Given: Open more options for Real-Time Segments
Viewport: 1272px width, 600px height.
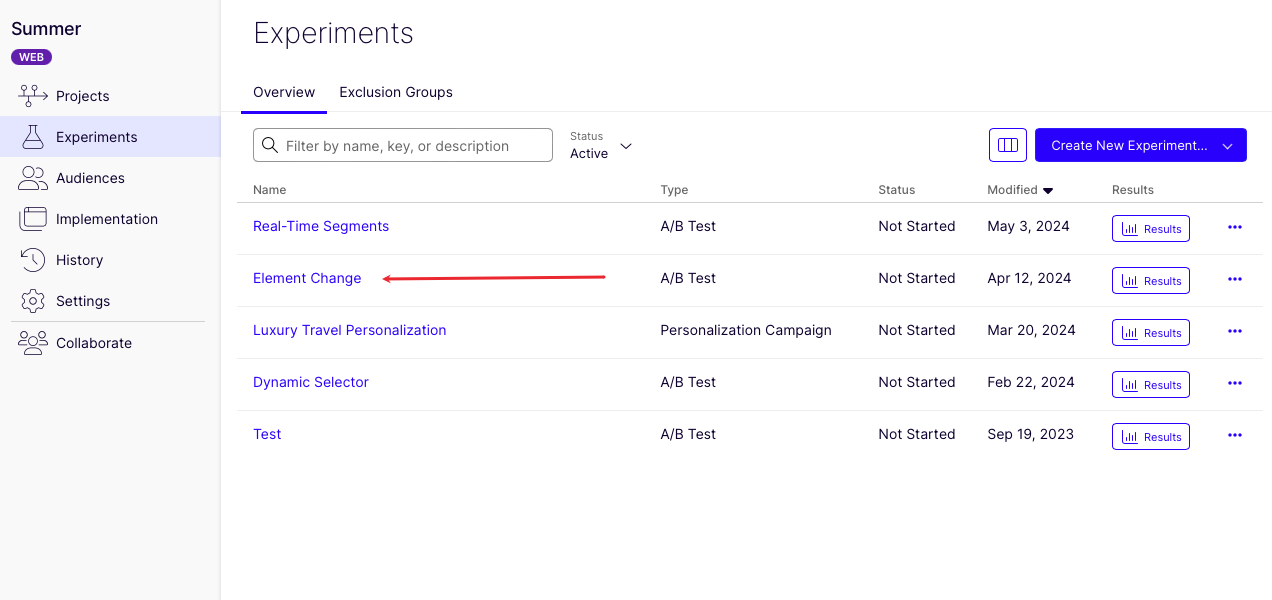Looking at the screenshot, I should pos(1234,227).
